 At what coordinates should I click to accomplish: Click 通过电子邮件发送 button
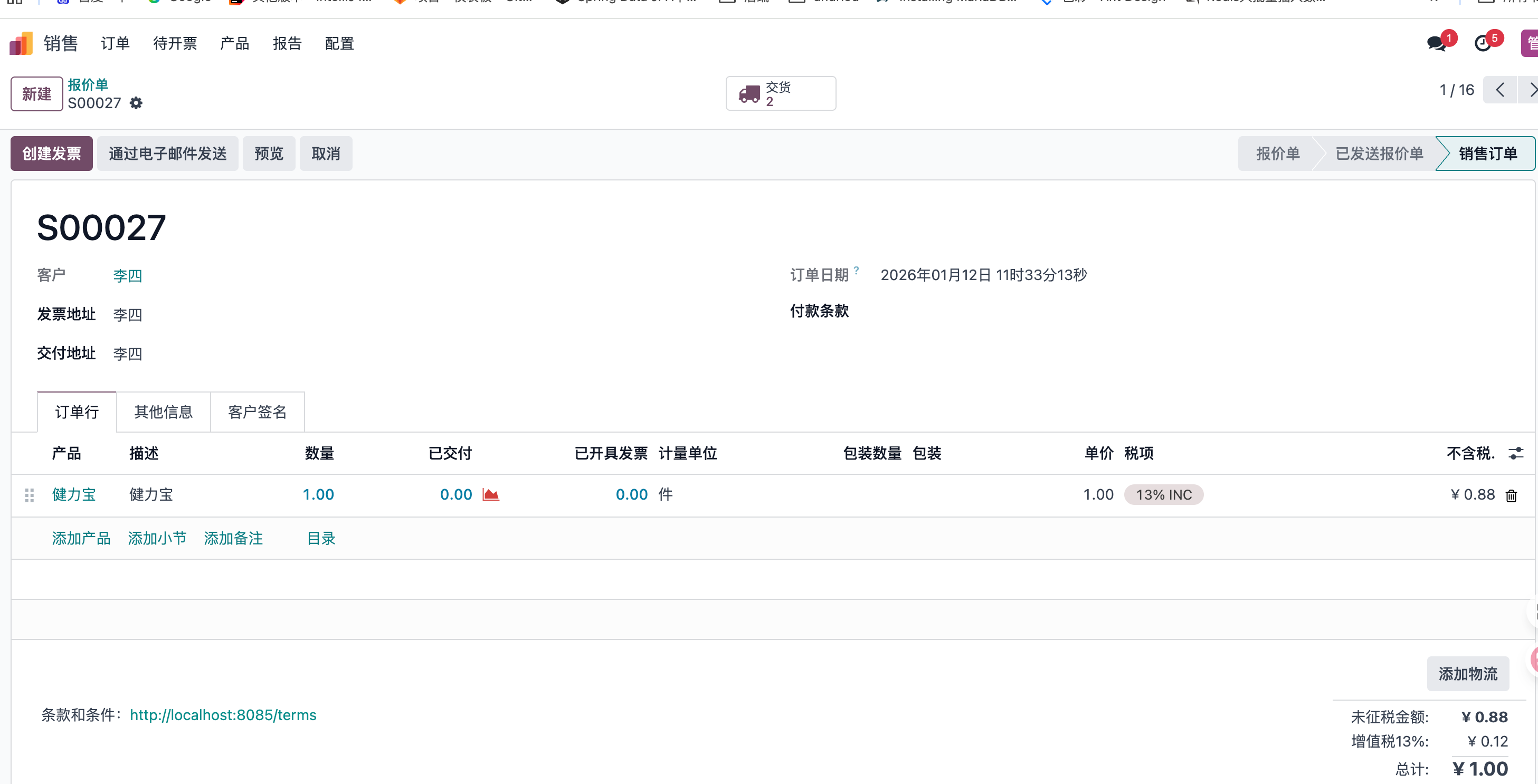click(x=168, y=154)
